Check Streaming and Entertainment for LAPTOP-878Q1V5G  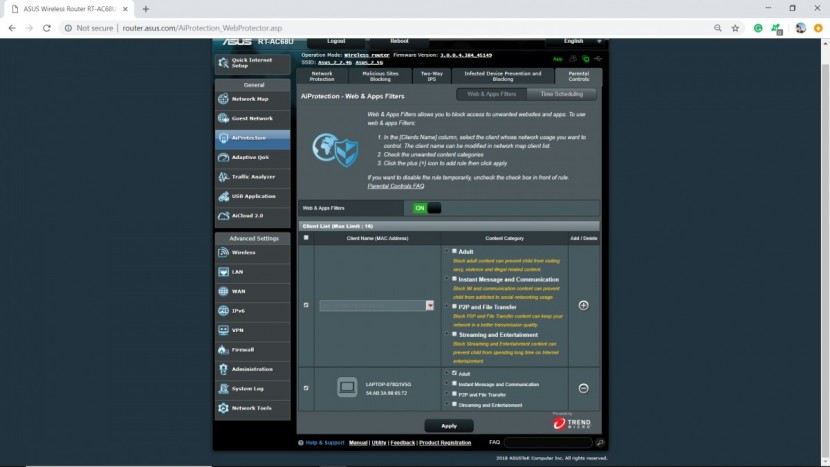pyautogui.click(x=454, y=404)
